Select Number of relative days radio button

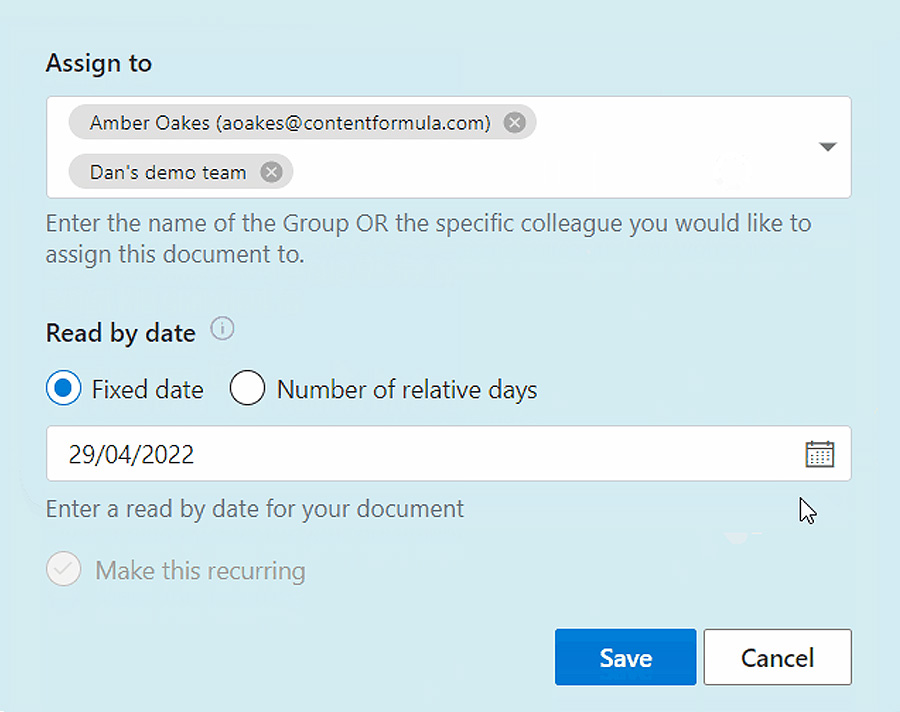247,388
